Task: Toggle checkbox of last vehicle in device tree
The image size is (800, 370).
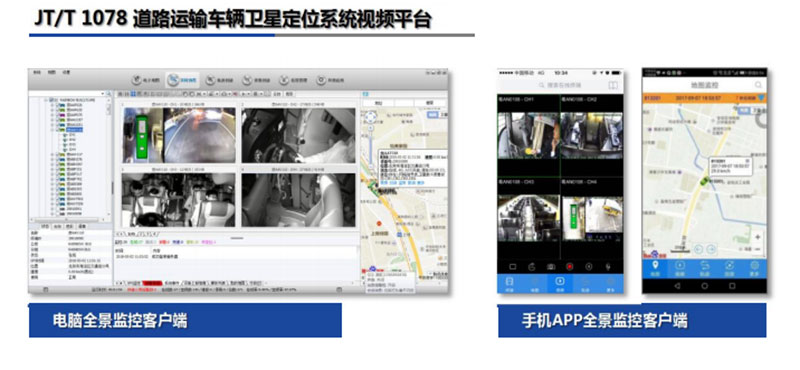Action: [56, 214]
